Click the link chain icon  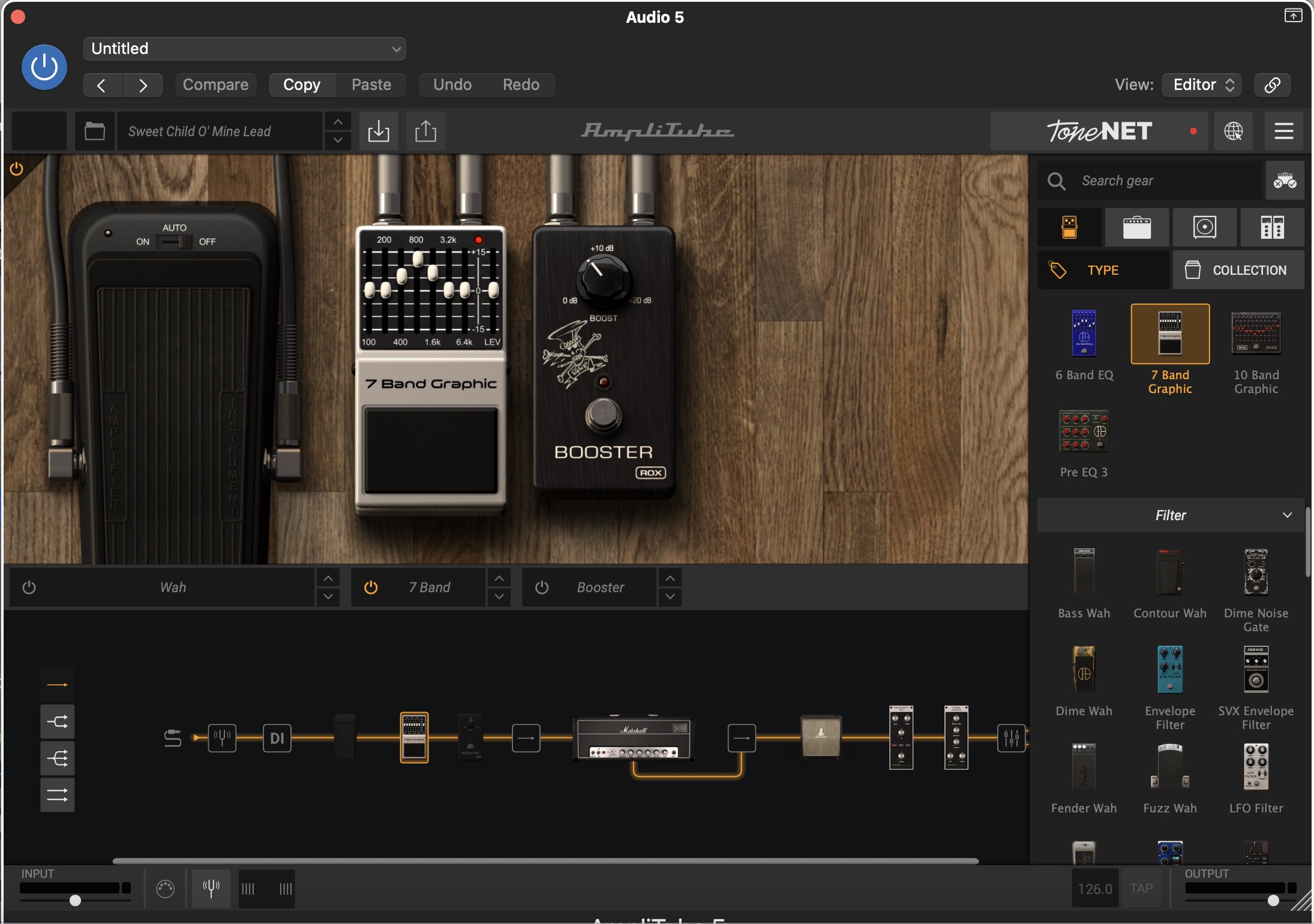click(x=1273, y=85)
